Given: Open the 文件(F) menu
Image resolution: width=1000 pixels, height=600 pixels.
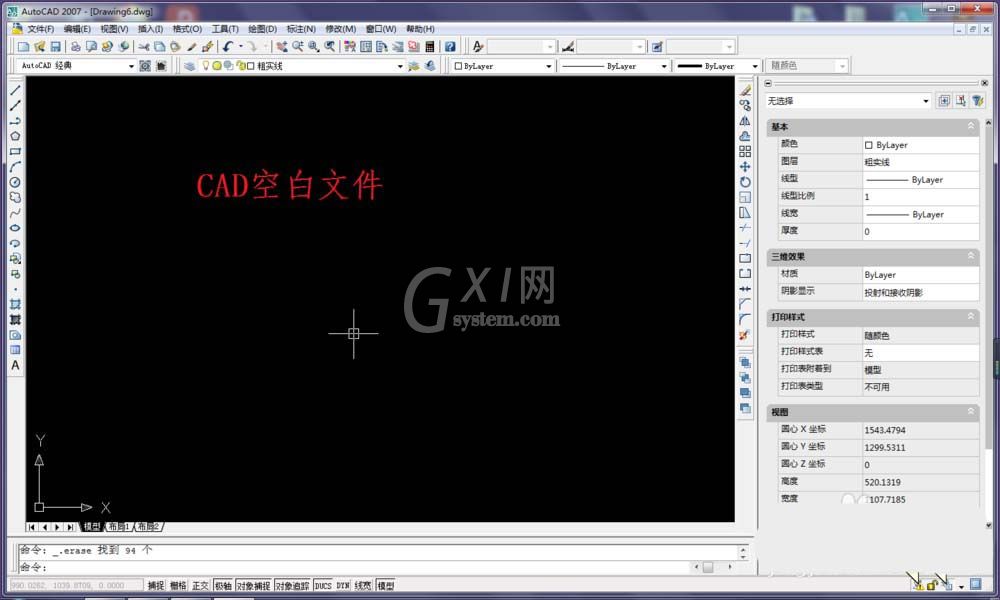Looking at the screenshot, I should tap(40, 29).
